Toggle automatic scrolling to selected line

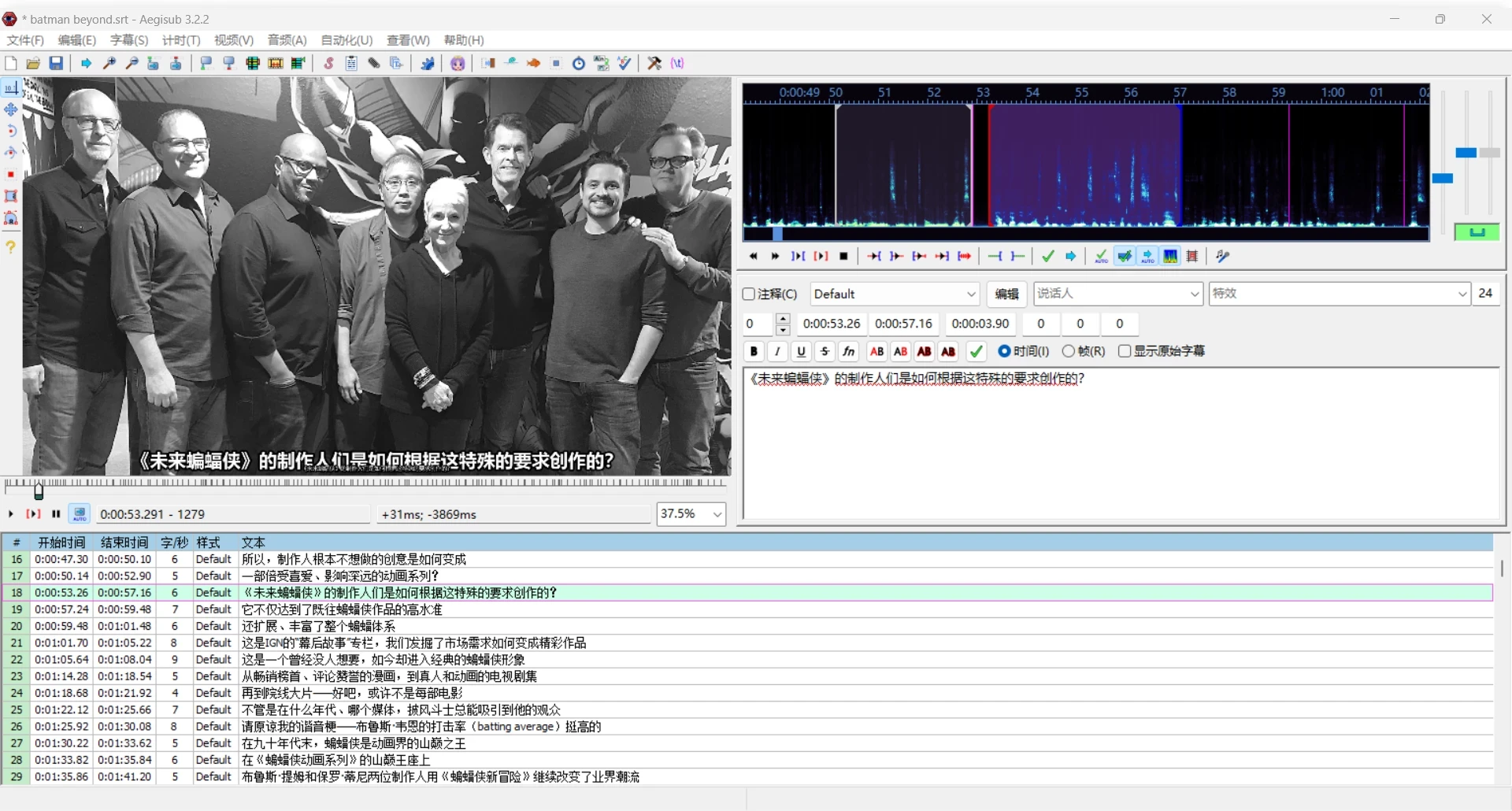tap(1147, 256)
